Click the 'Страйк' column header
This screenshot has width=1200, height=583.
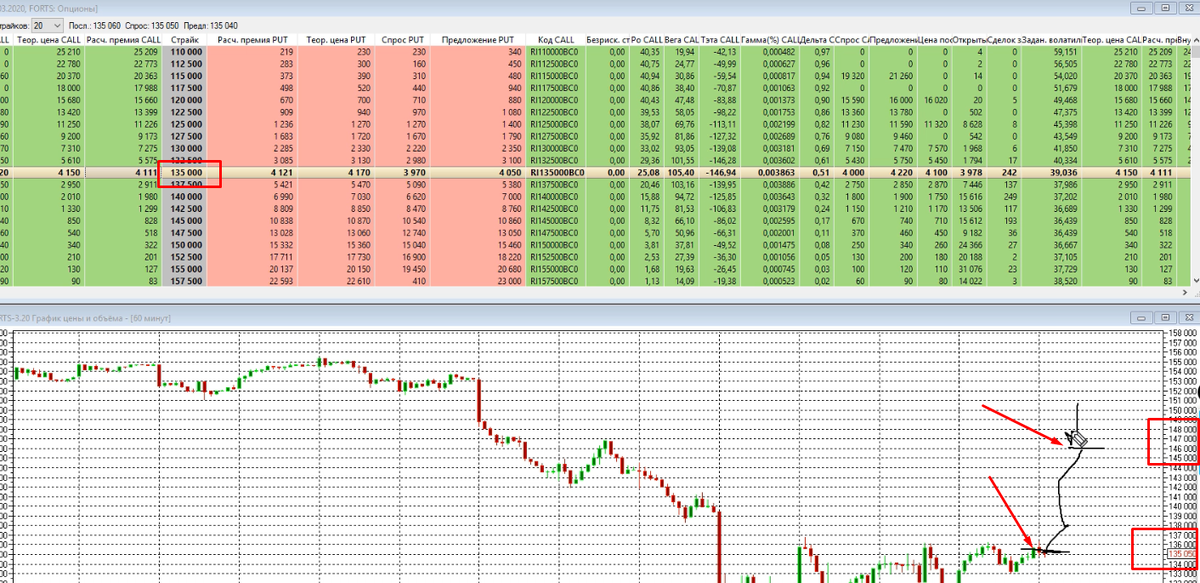(185, 39)
